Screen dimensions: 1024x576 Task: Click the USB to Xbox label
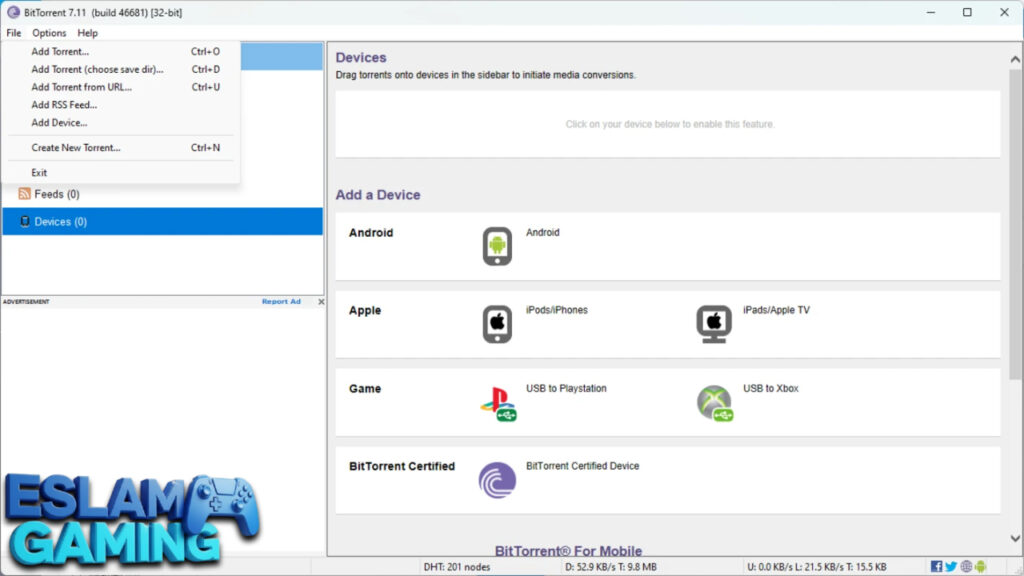click(771, 388)
